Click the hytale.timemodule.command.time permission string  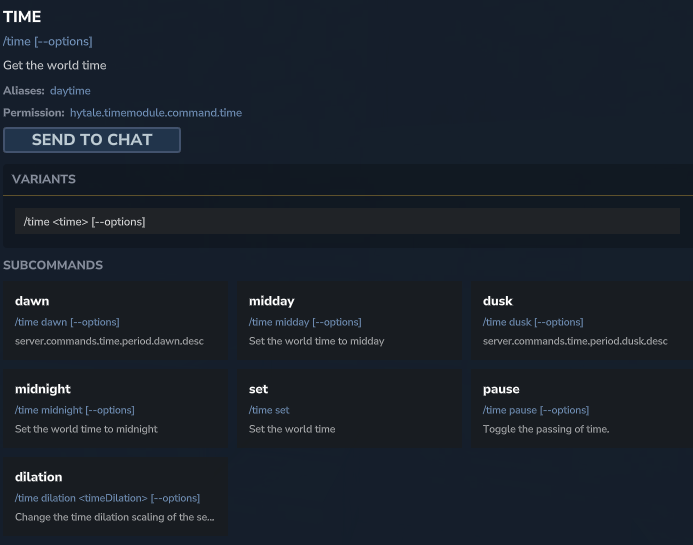pos(155,113)
